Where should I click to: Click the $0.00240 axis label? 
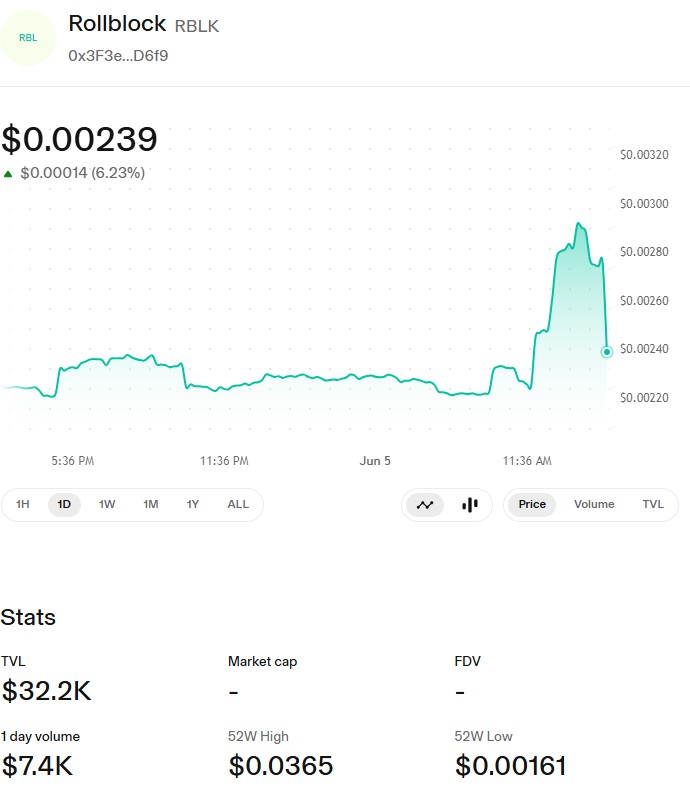pos(644,349)
